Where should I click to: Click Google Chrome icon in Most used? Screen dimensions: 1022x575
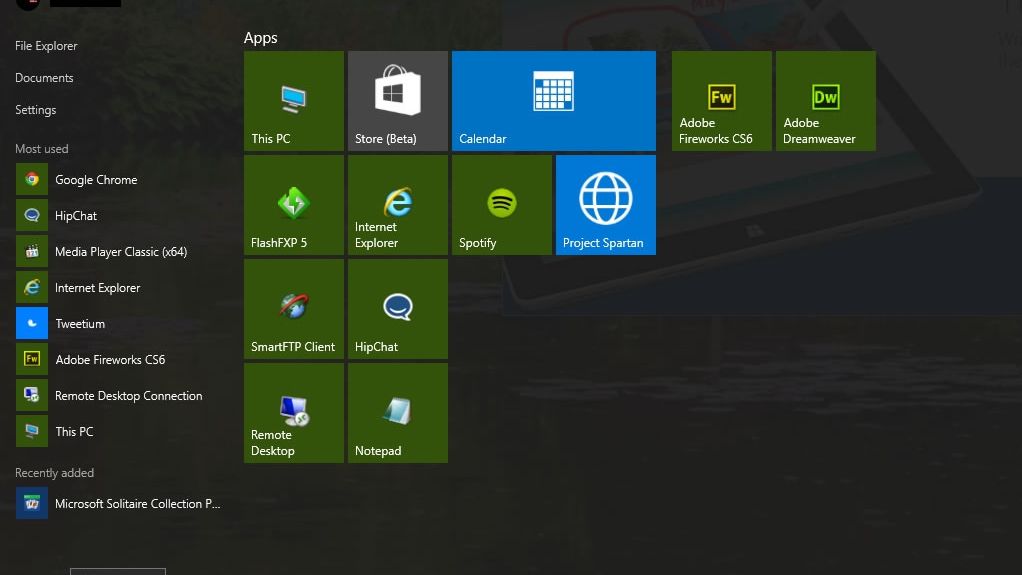[32, 179]
